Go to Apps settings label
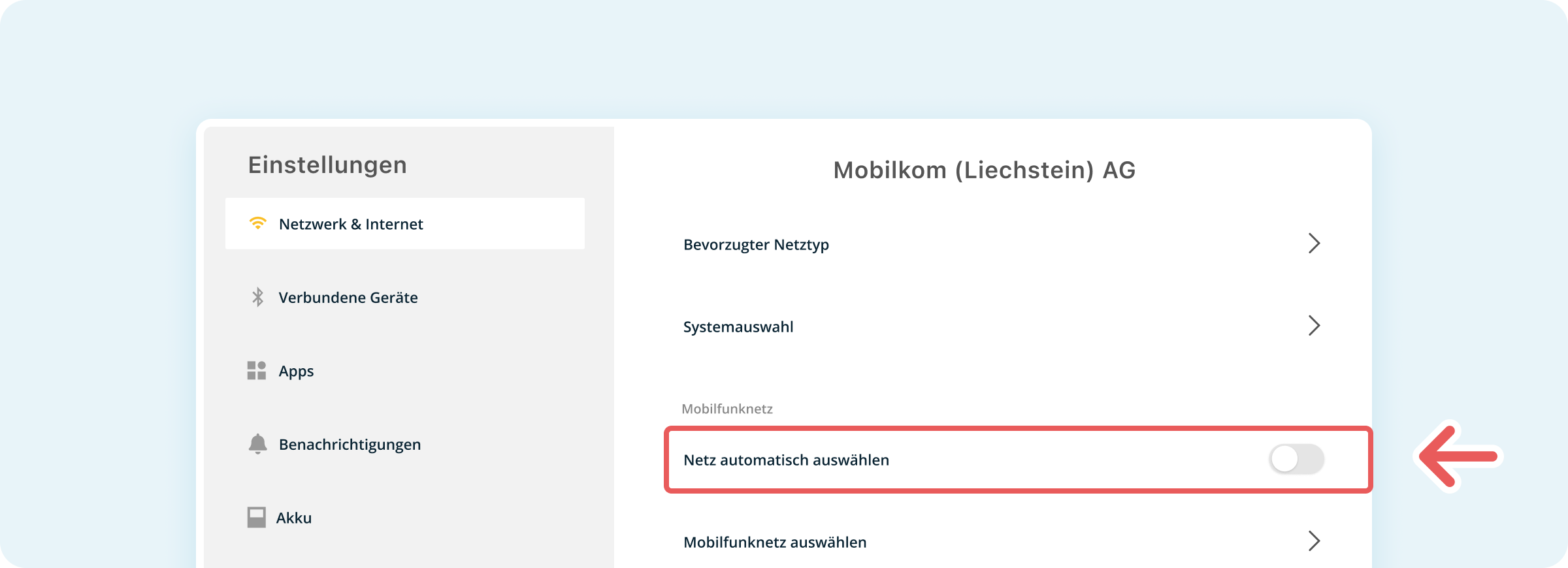Screen dimensions: 1568x568 point(297,371)
